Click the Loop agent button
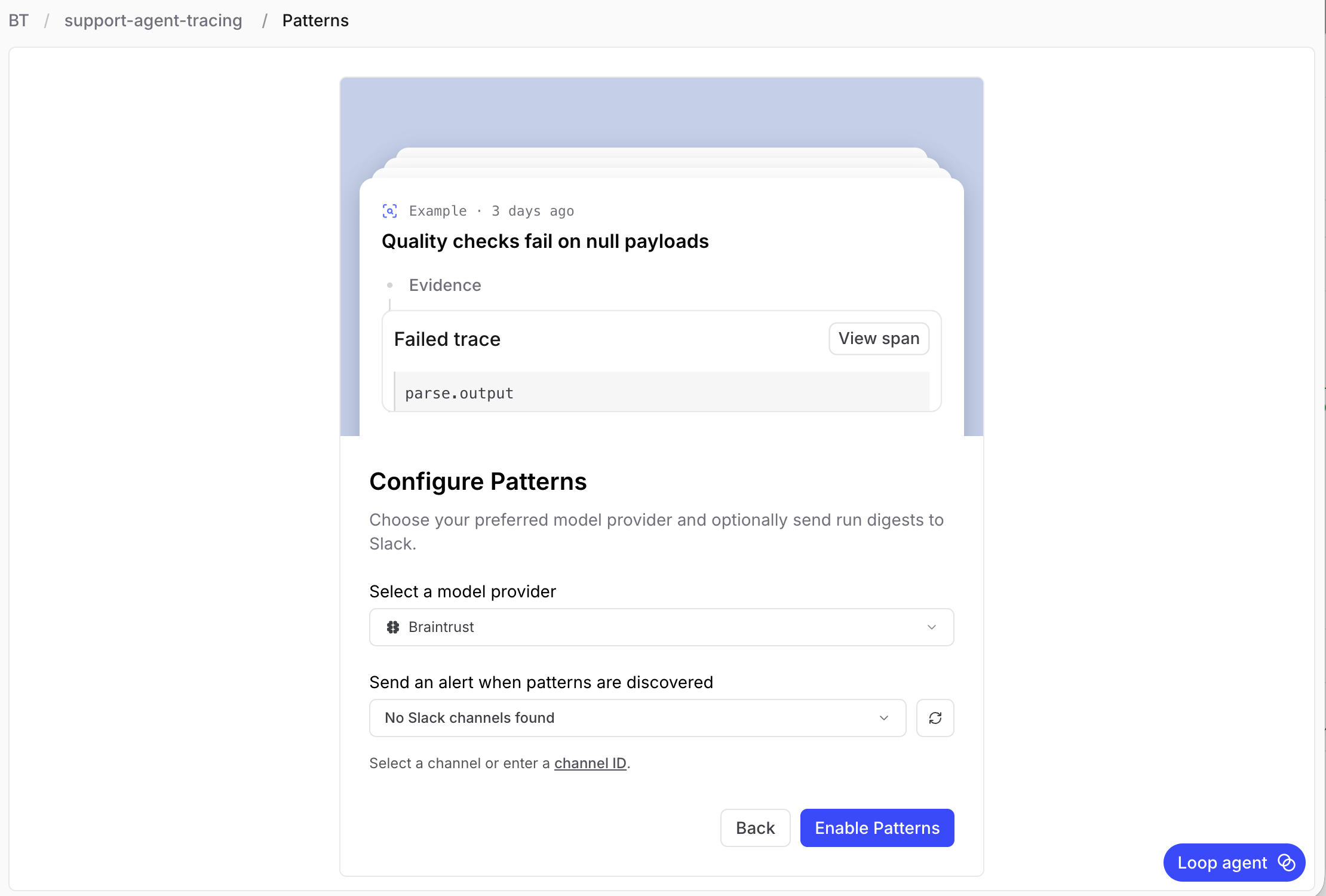 click(x=1234, y=863)
